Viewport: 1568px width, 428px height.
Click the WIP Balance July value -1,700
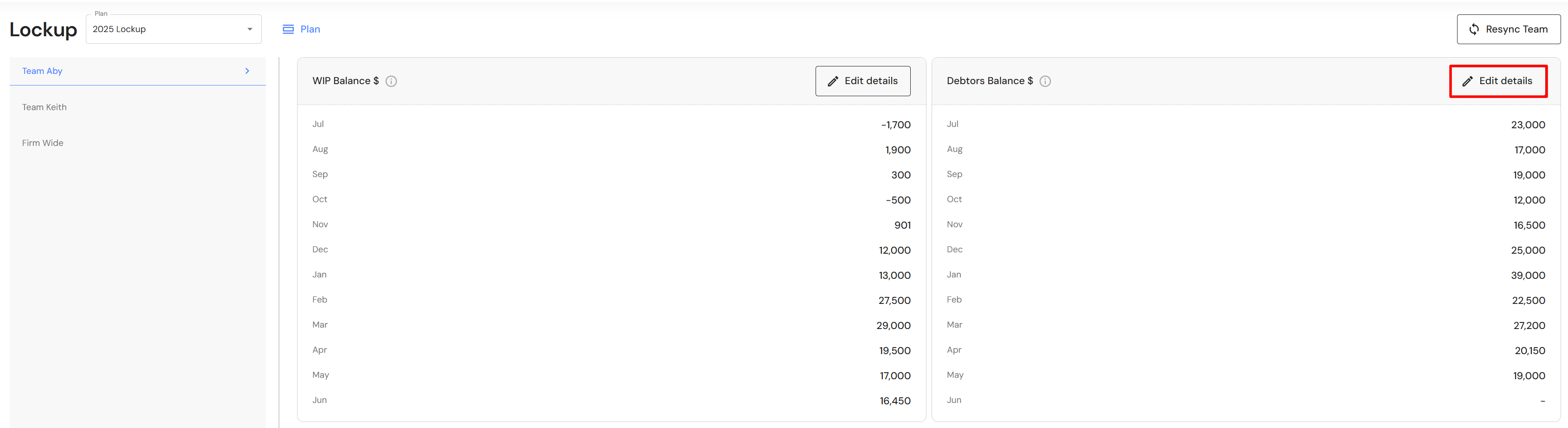(x=895, y=125)
